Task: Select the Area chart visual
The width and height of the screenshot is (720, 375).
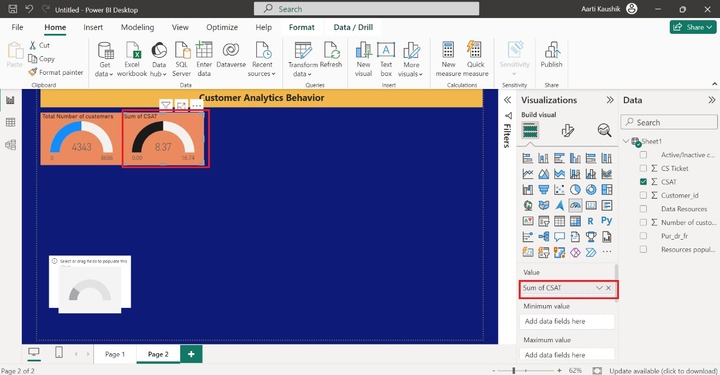Action: pyautogui.click(x=544, y=174)
